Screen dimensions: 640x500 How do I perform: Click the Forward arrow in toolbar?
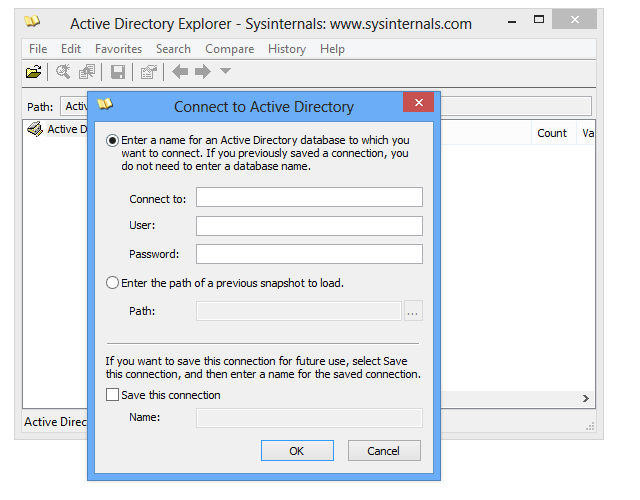[203, 72]
